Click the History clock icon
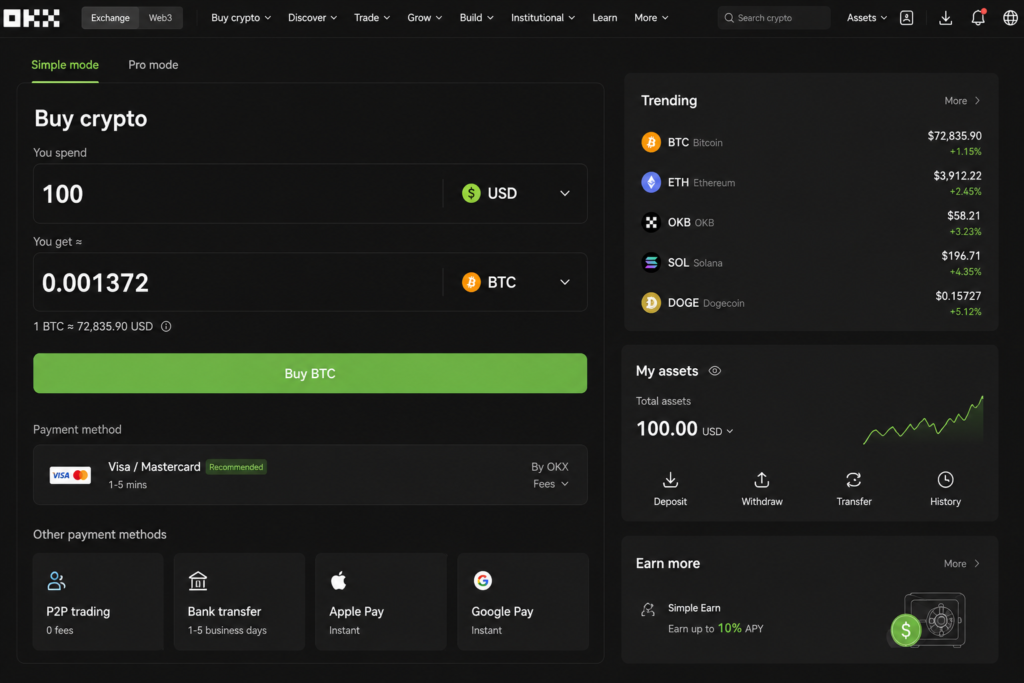 pyautogui.click(x=945, y=480)
